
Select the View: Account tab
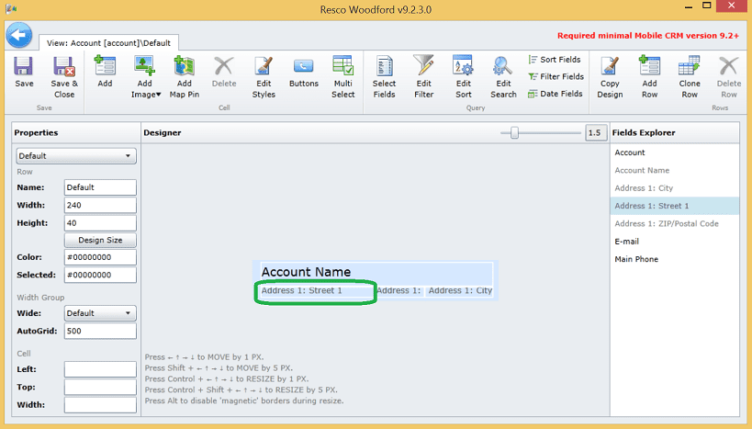click(109, 43)
